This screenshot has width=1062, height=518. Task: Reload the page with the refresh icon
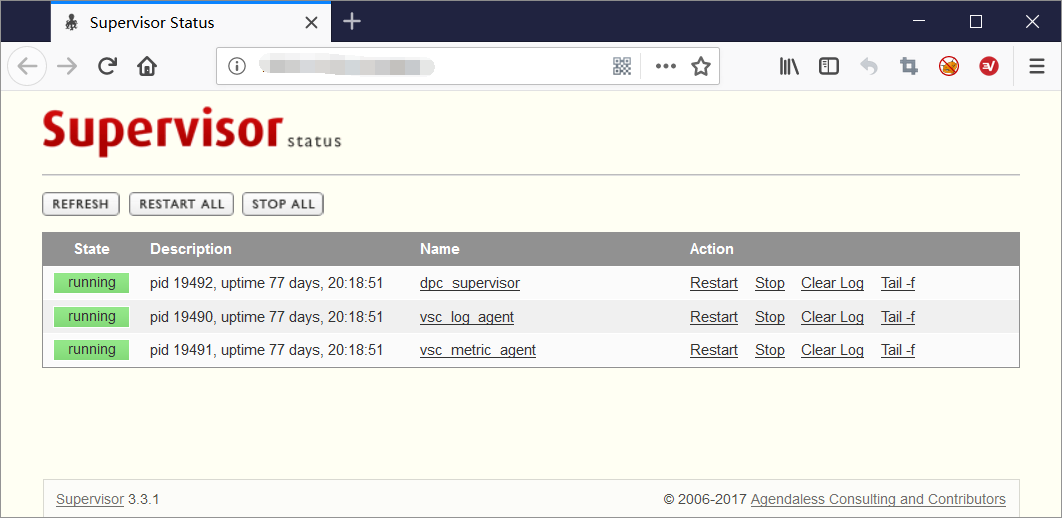tap(106, 66)
